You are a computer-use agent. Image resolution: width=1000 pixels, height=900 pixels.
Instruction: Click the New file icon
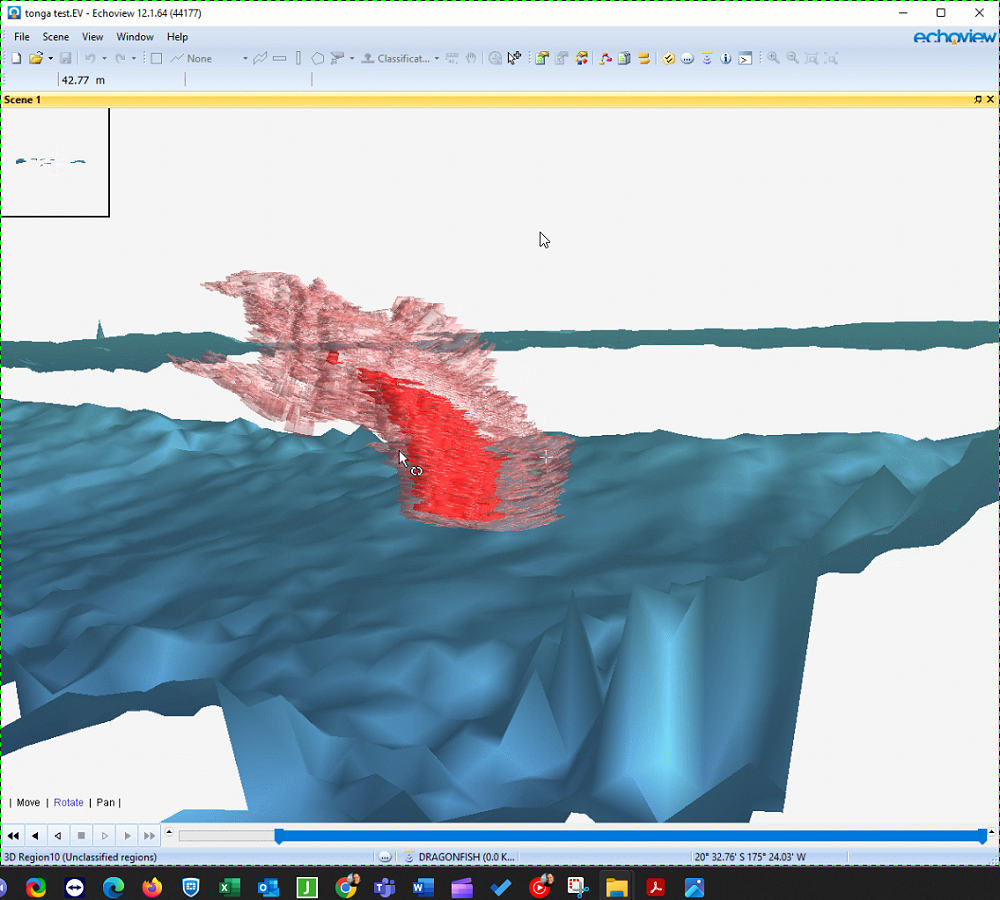click(x=16, y=58)
